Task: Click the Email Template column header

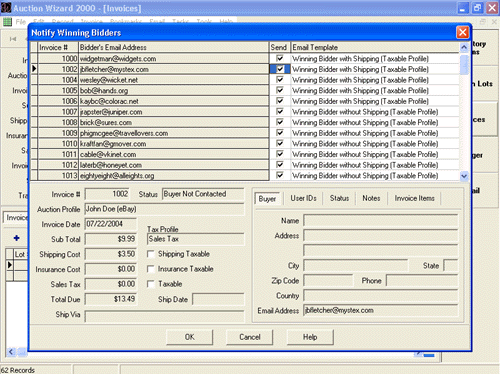Action: pyautogui.click(x=375, y=48)
